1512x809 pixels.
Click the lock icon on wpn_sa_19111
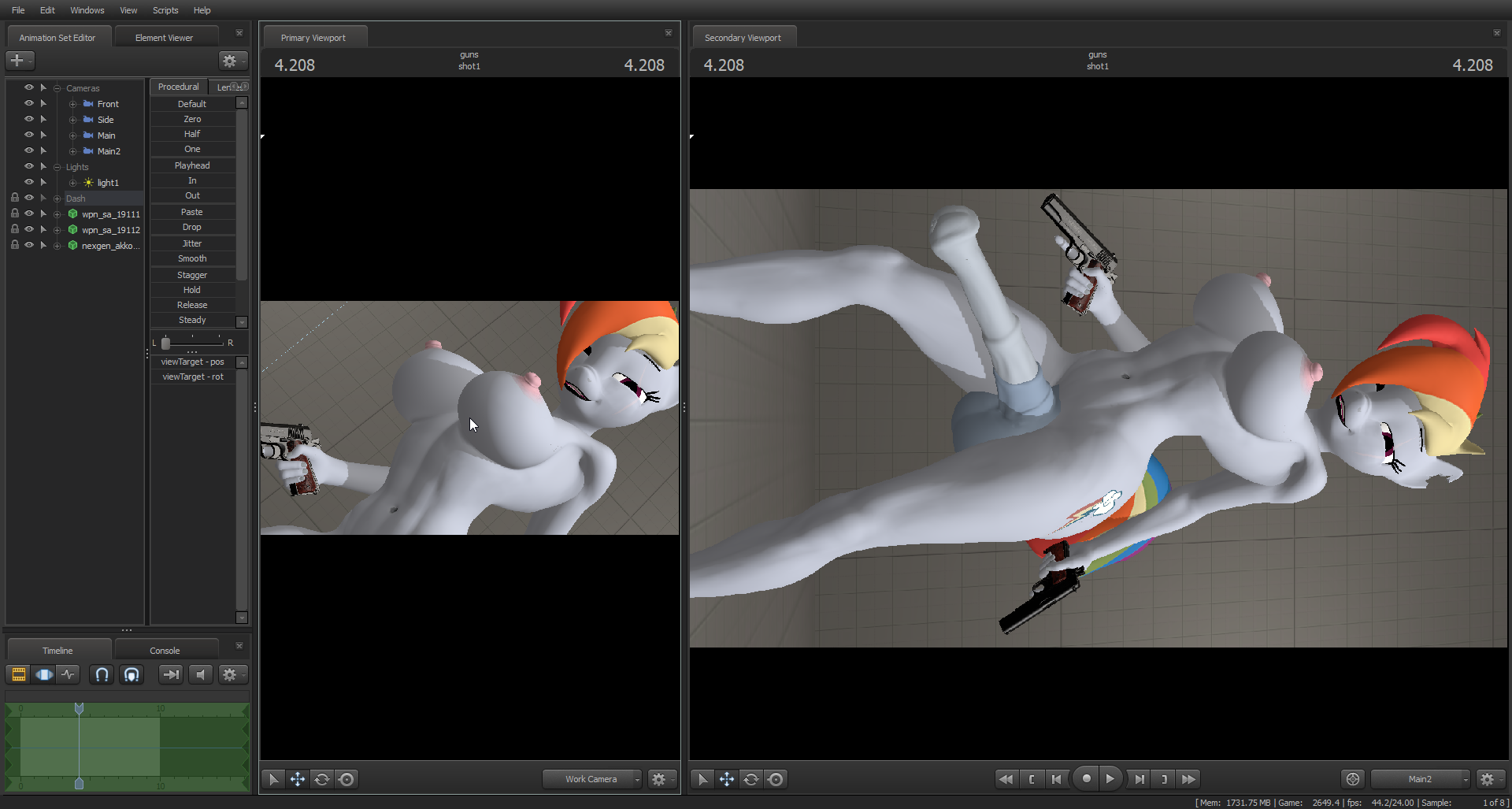click(15, 213)
